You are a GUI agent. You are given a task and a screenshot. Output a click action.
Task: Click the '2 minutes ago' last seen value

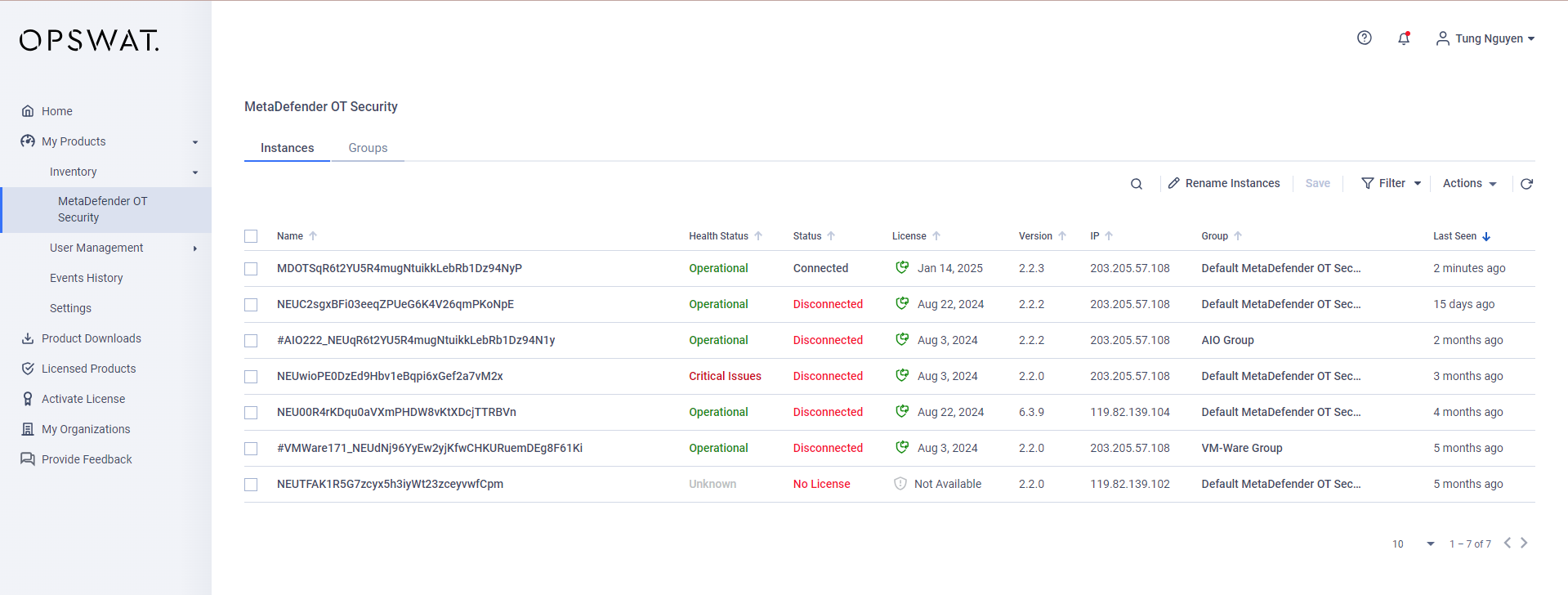tap(1469, 268)
